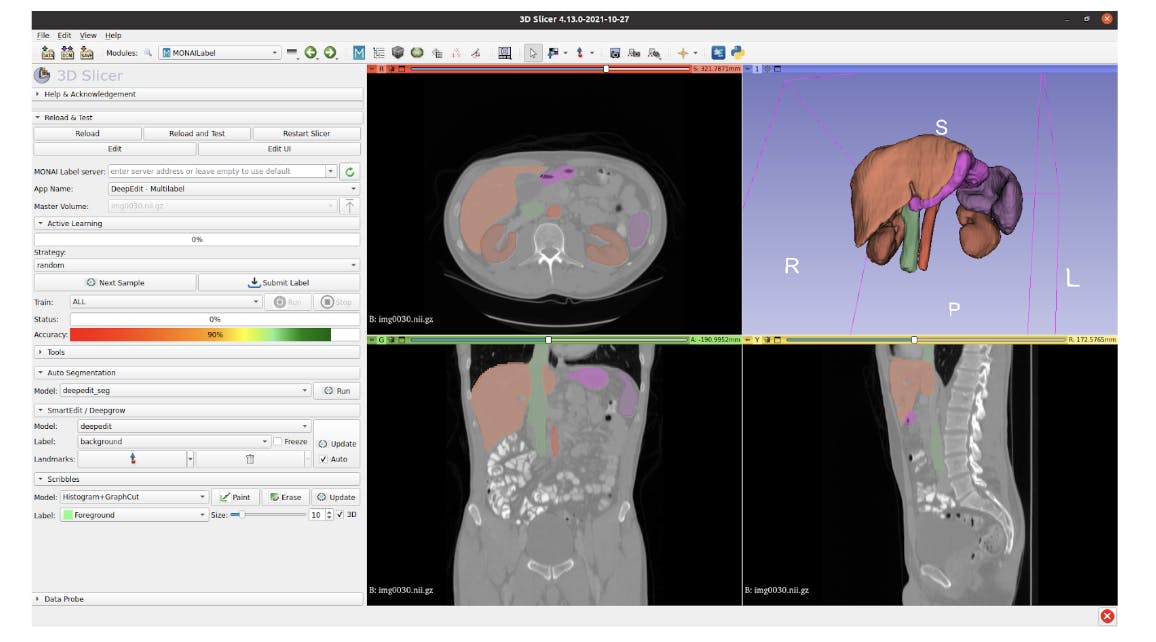Image resolution: width=1156 pixels, height=642 pixels.
Task: Open the Train dropdown set to ALL
Action: click(166, 301)
